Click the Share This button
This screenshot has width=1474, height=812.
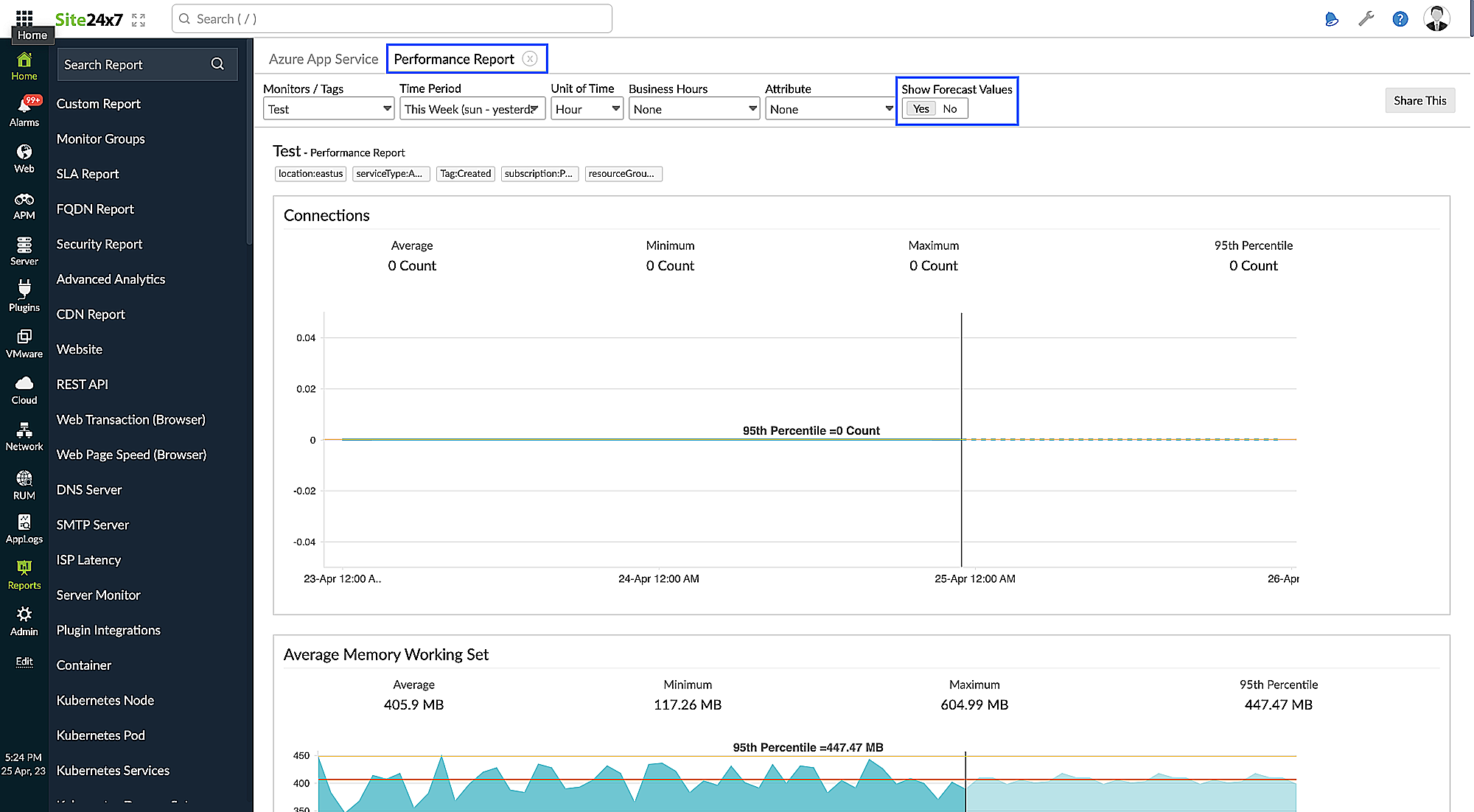(x=1419, y=100)
